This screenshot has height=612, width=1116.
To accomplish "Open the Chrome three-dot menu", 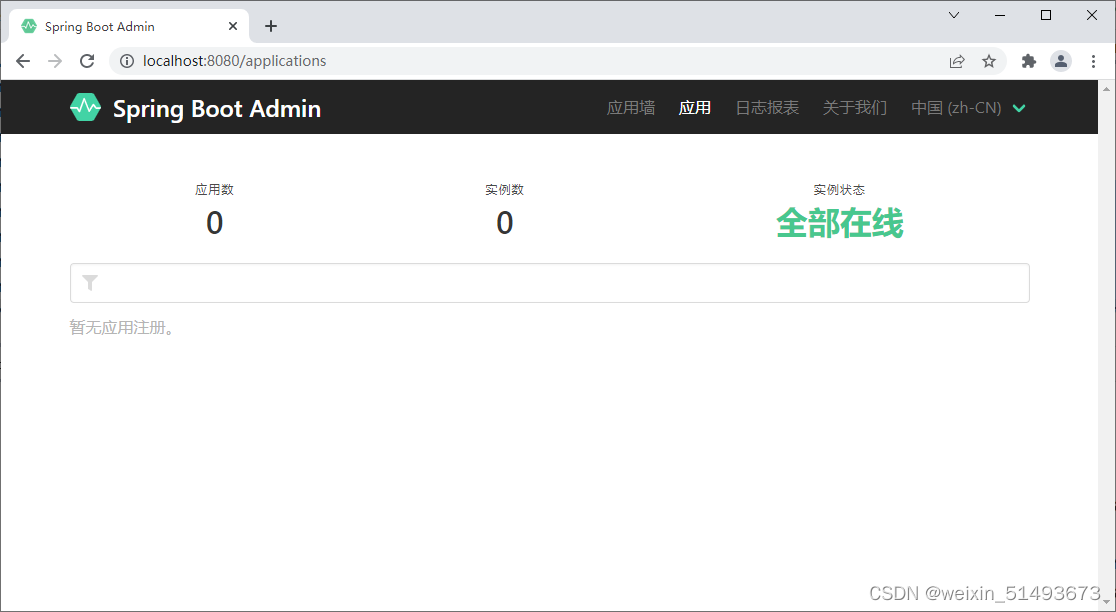I will click(1094, 61).
